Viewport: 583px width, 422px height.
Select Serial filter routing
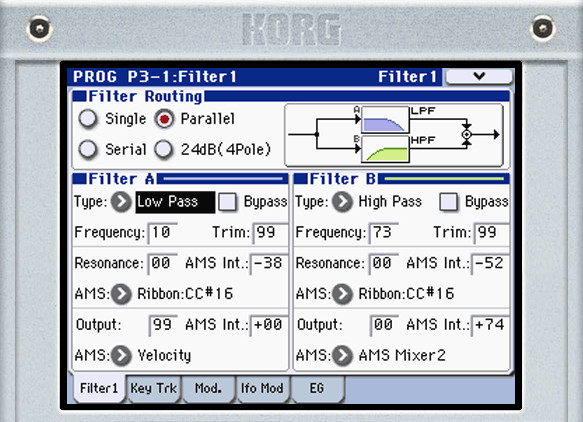pos(88,149)
